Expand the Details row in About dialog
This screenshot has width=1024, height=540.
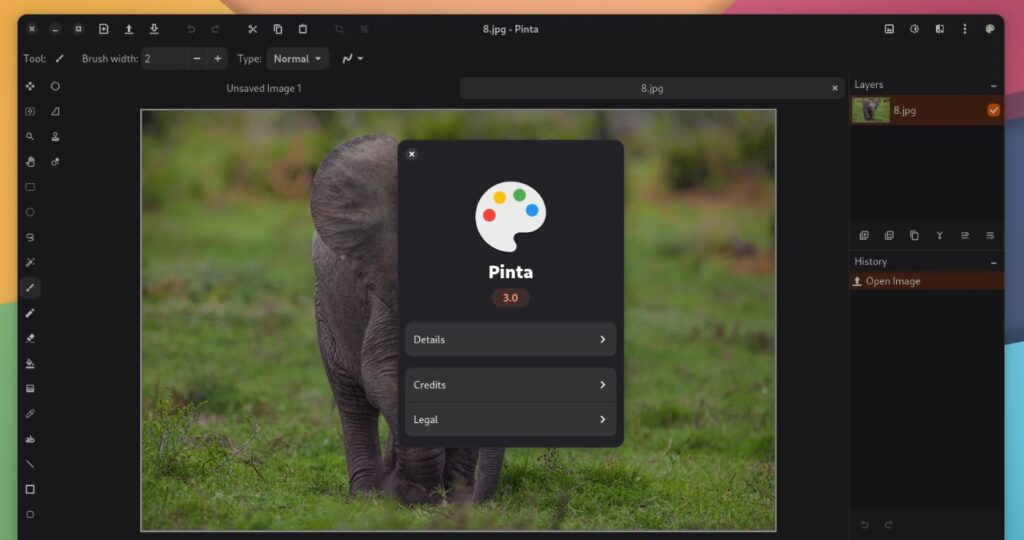coord(510,340)
